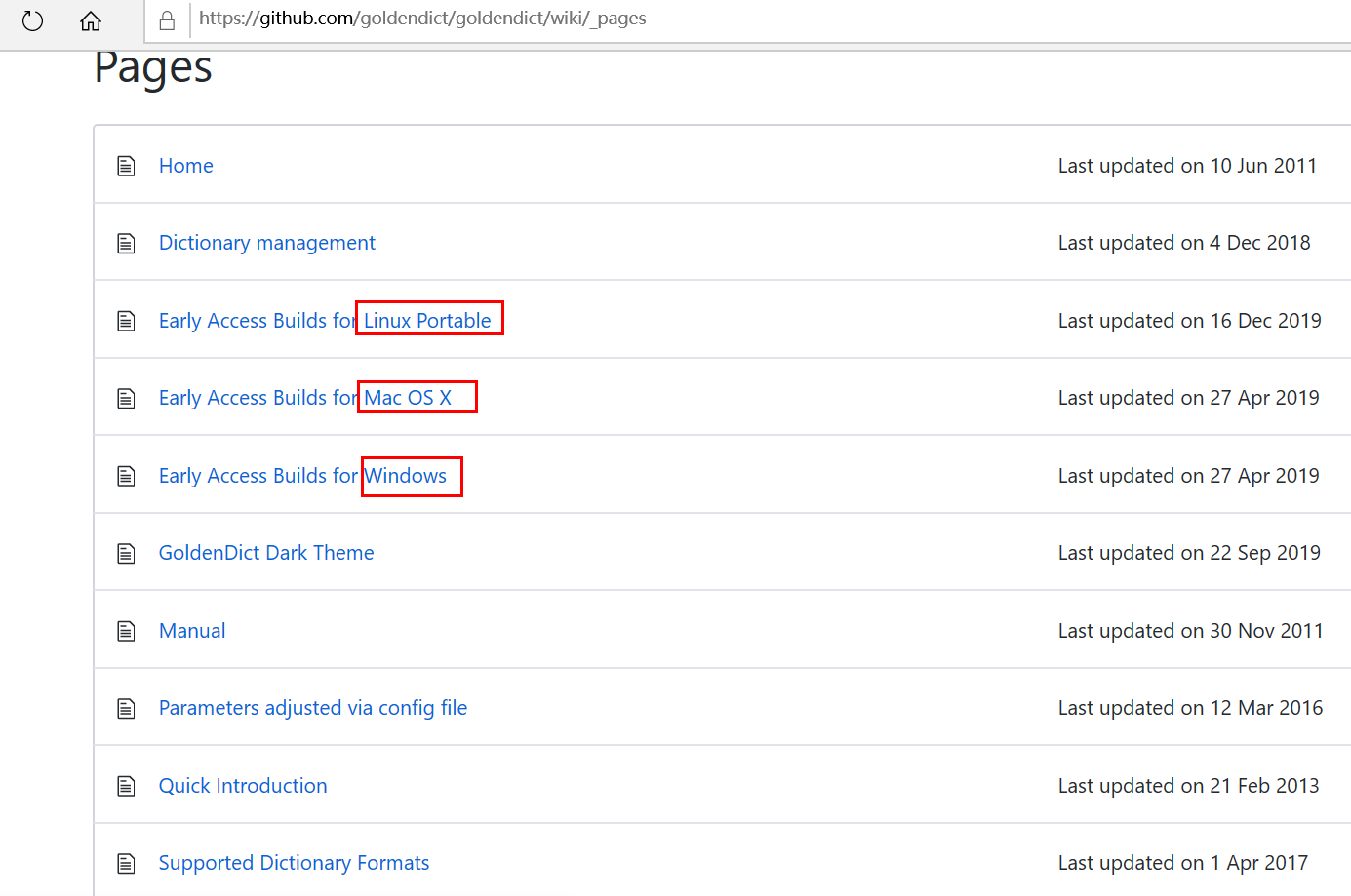Image resolution: width=1351 pixels, height=896 pixels.
Task: Click the page icon beside Parameters adjusted via config file
Action: (x=126, y=708)
